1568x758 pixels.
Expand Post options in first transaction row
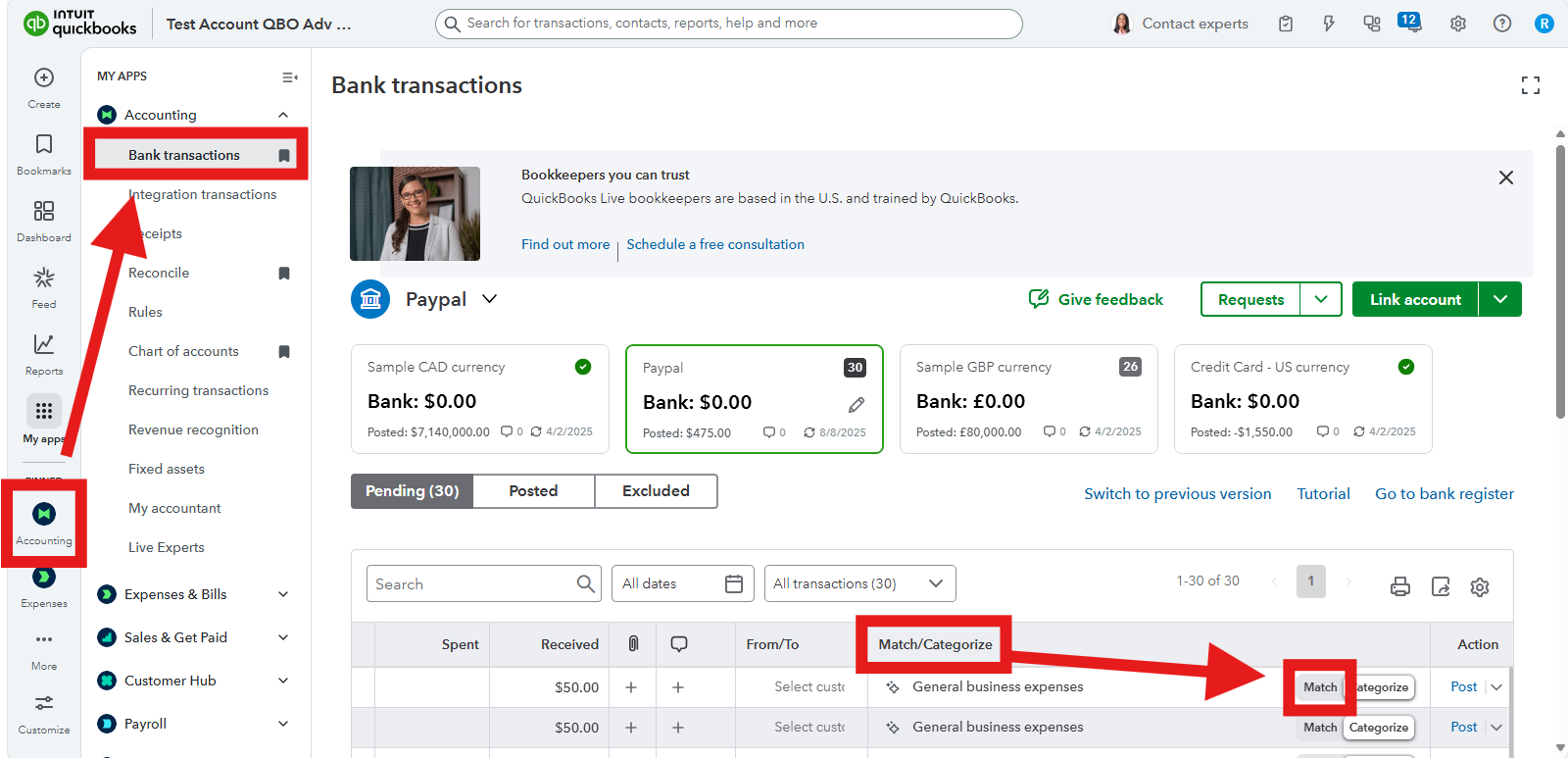[1496, 687]
